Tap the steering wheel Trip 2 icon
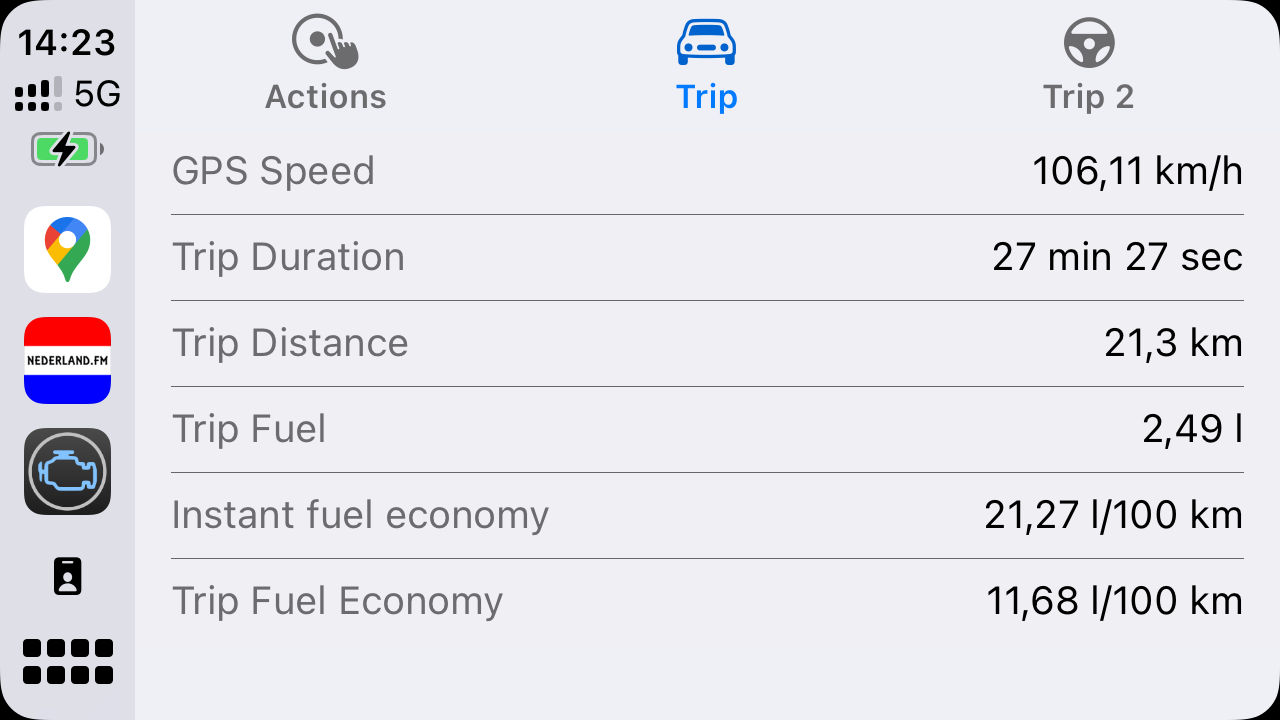Image resolution: width=1280 pixels, height=720 pixels. (1088, 44)
